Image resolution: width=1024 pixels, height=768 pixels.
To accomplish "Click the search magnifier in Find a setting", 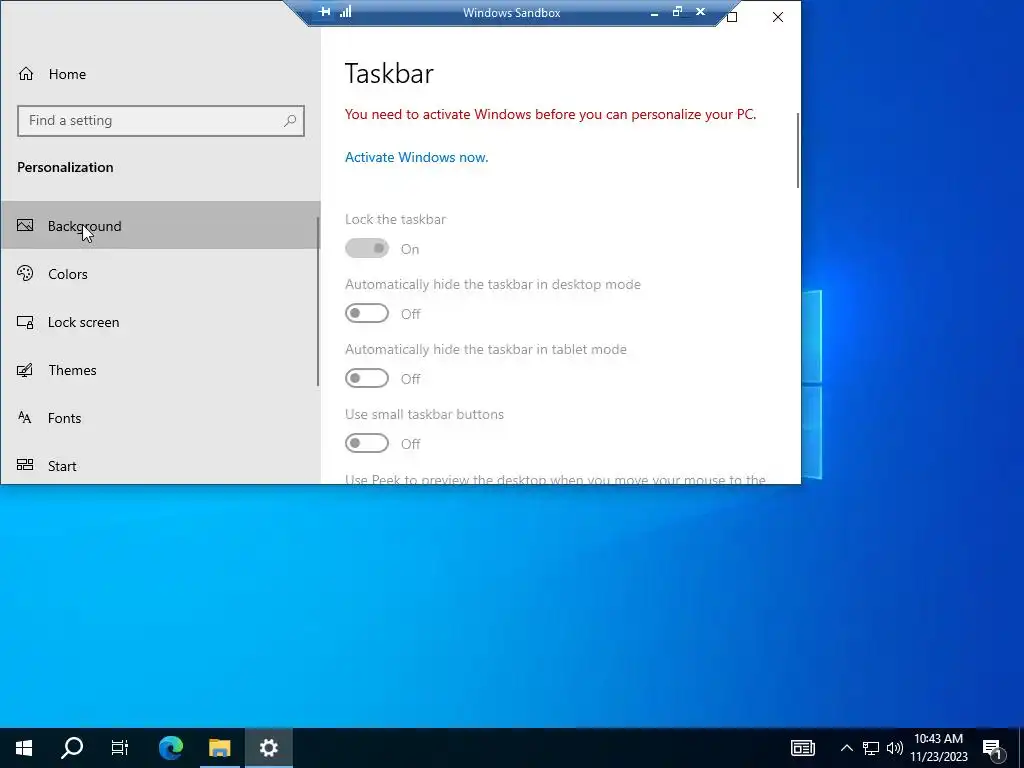I will [x=290, y=120].
